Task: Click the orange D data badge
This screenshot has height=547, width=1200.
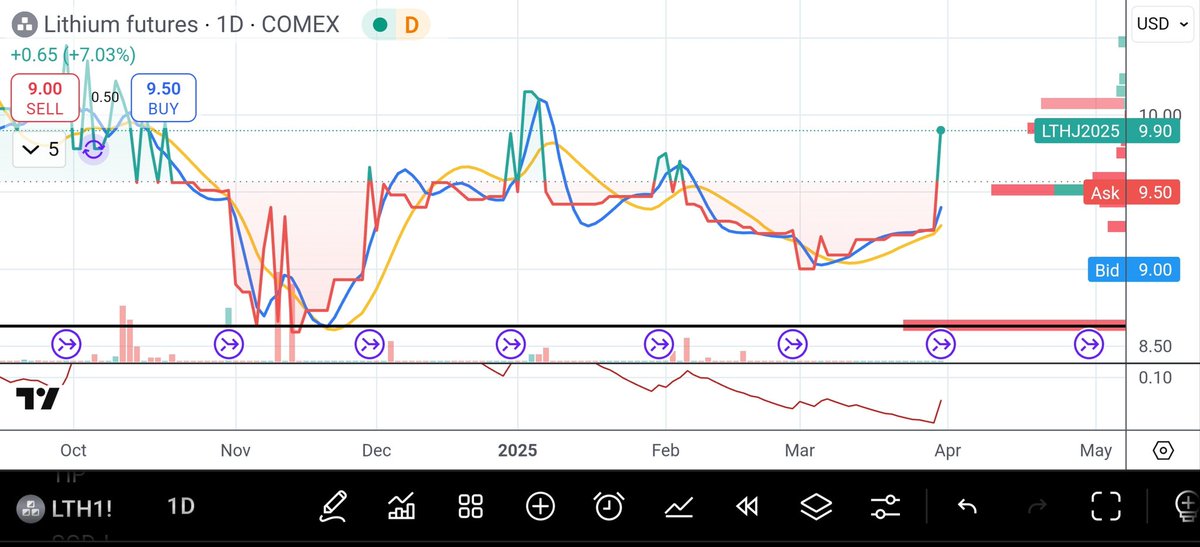Action: point(411,24)
